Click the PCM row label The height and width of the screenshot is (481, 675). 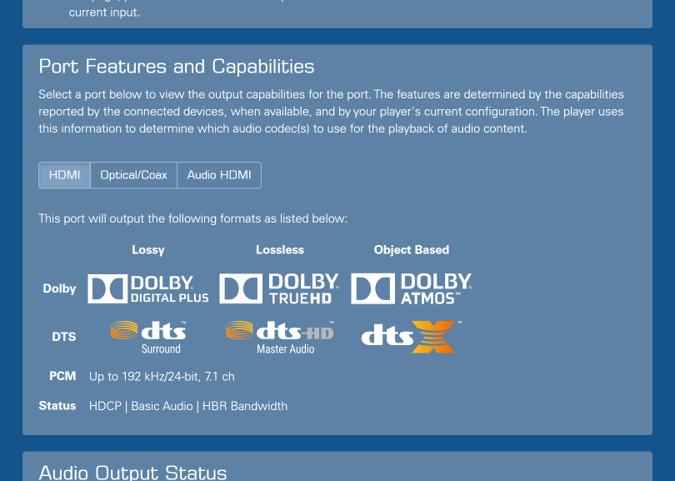[x=62, y=377]
